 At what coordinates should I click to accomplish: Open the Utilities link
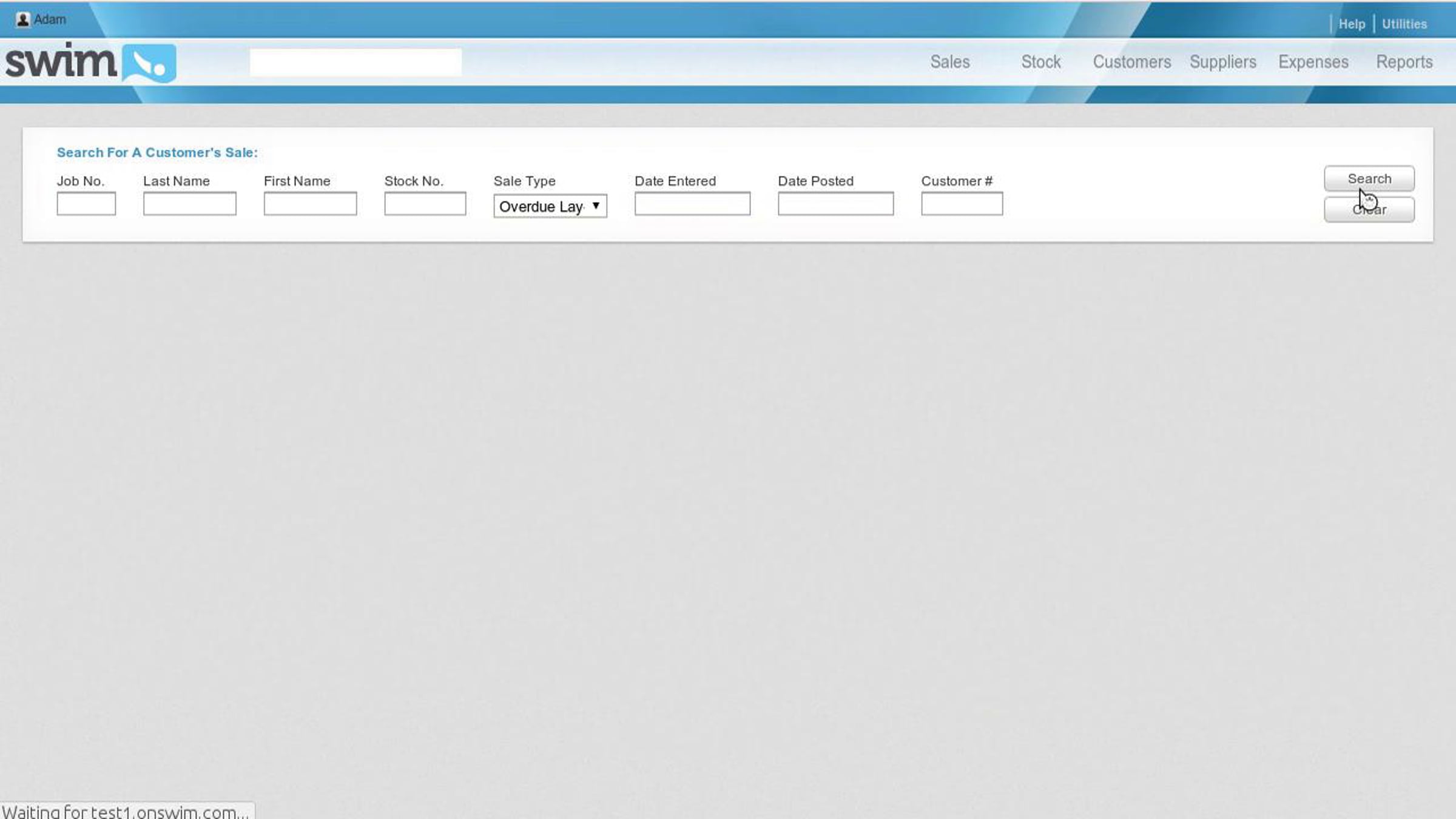click(1404, 24)
